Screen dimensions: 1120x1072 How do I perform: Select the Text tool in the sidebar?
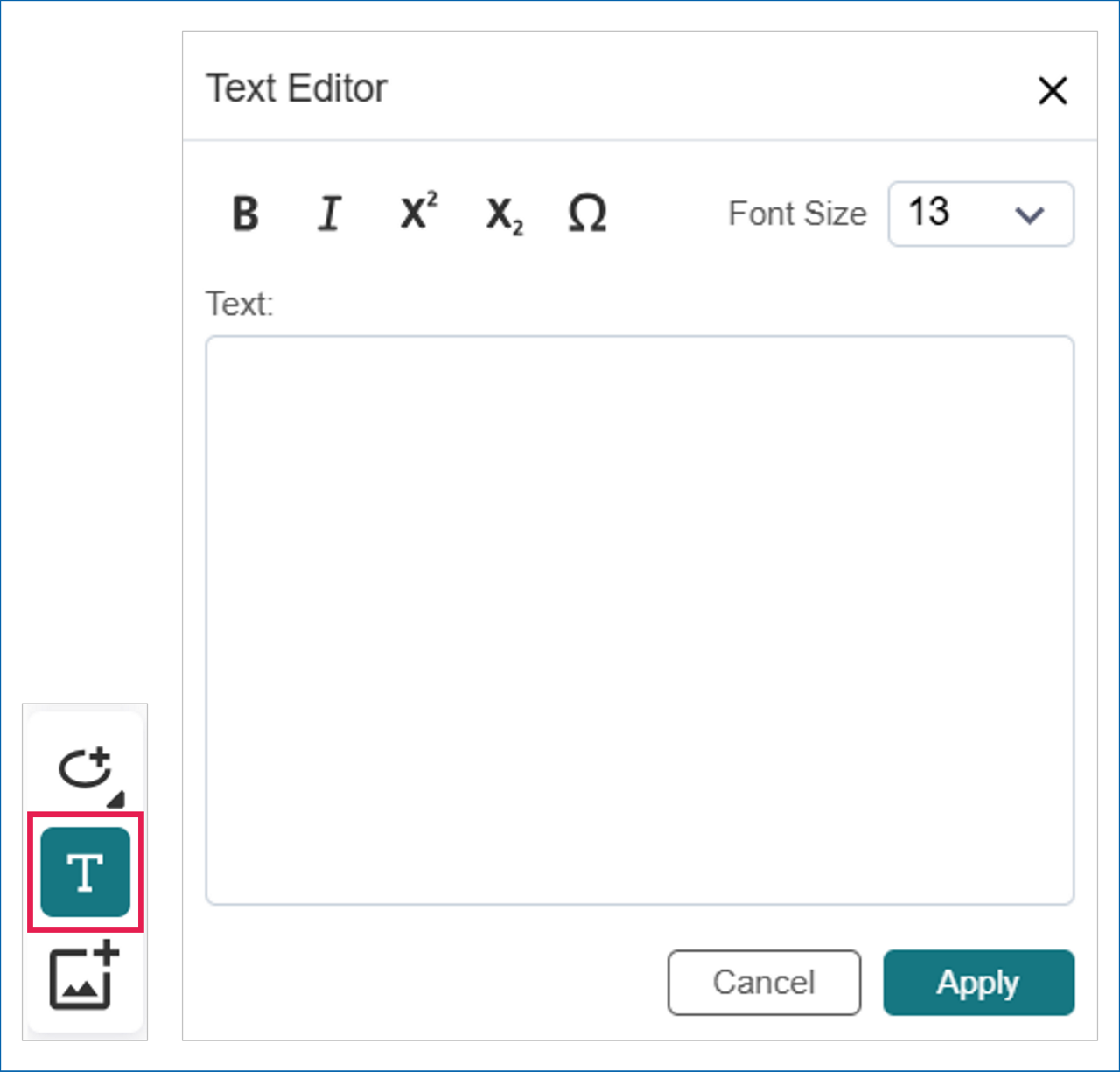coord(86,872)
